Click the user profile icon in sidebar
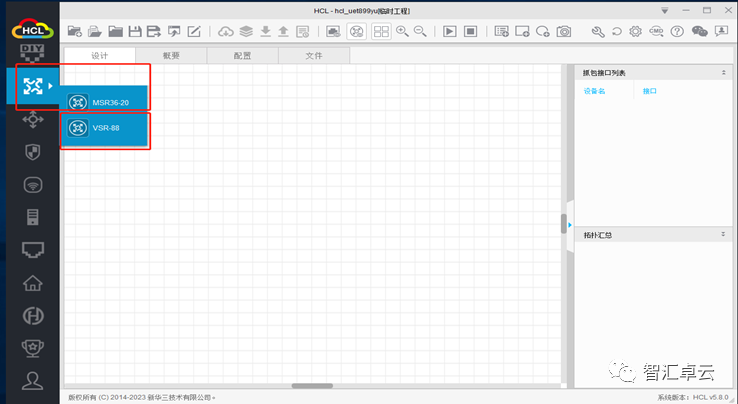This screenshot has width=738, height=404. tap(32, 380)
